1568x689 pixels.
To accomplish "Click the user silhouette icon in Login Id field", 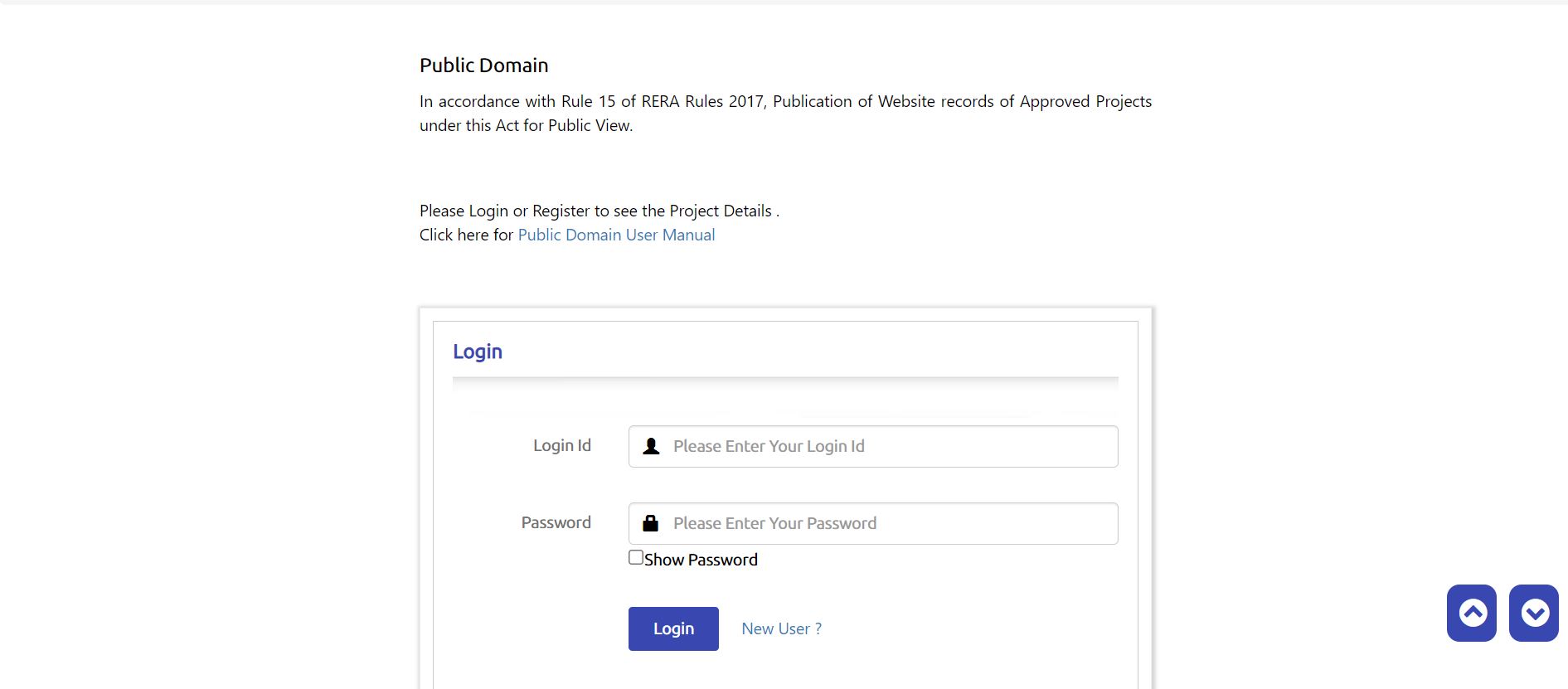I will pos(651,446).
